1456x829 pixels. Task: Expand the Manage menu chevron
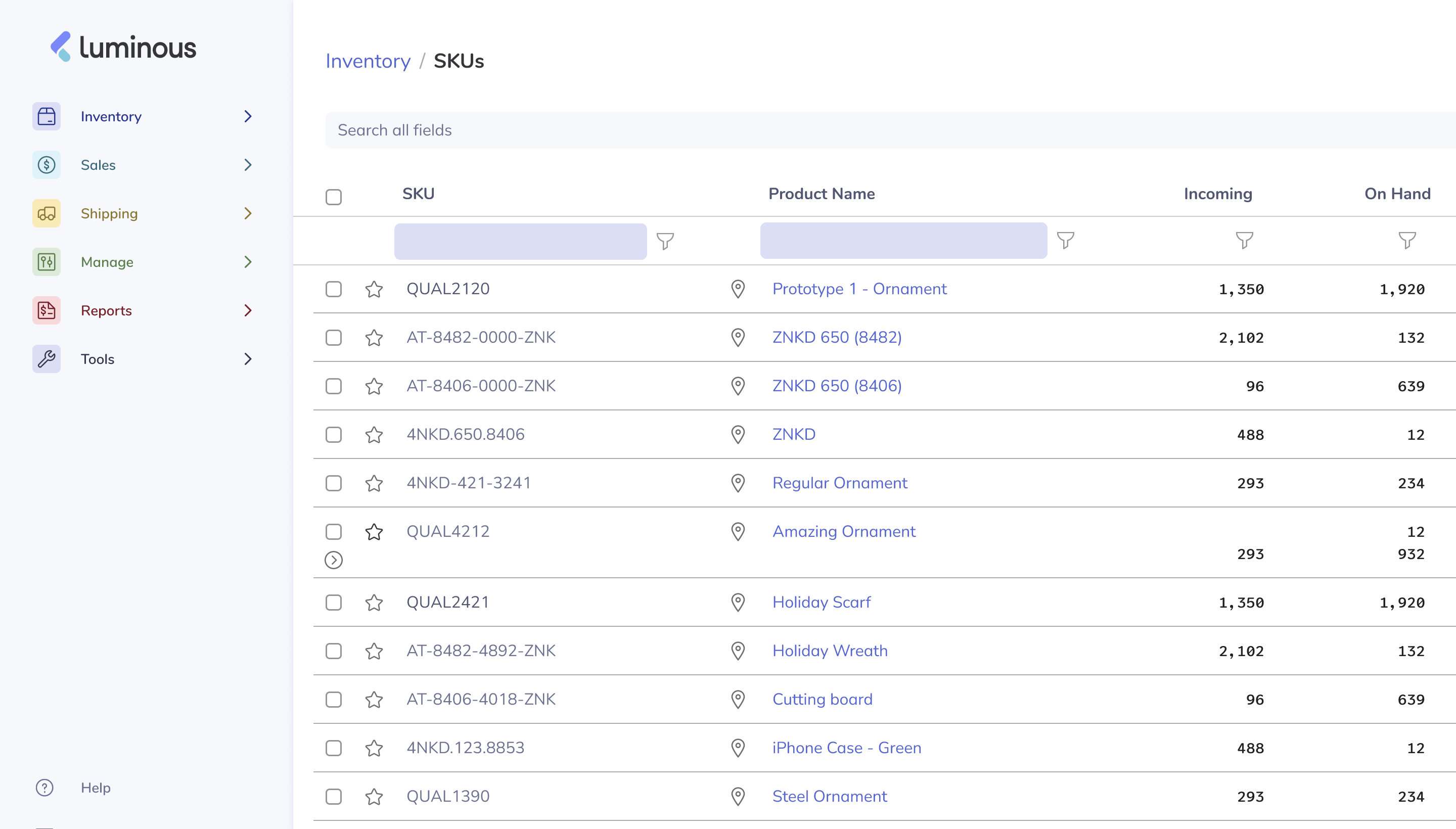248,262
